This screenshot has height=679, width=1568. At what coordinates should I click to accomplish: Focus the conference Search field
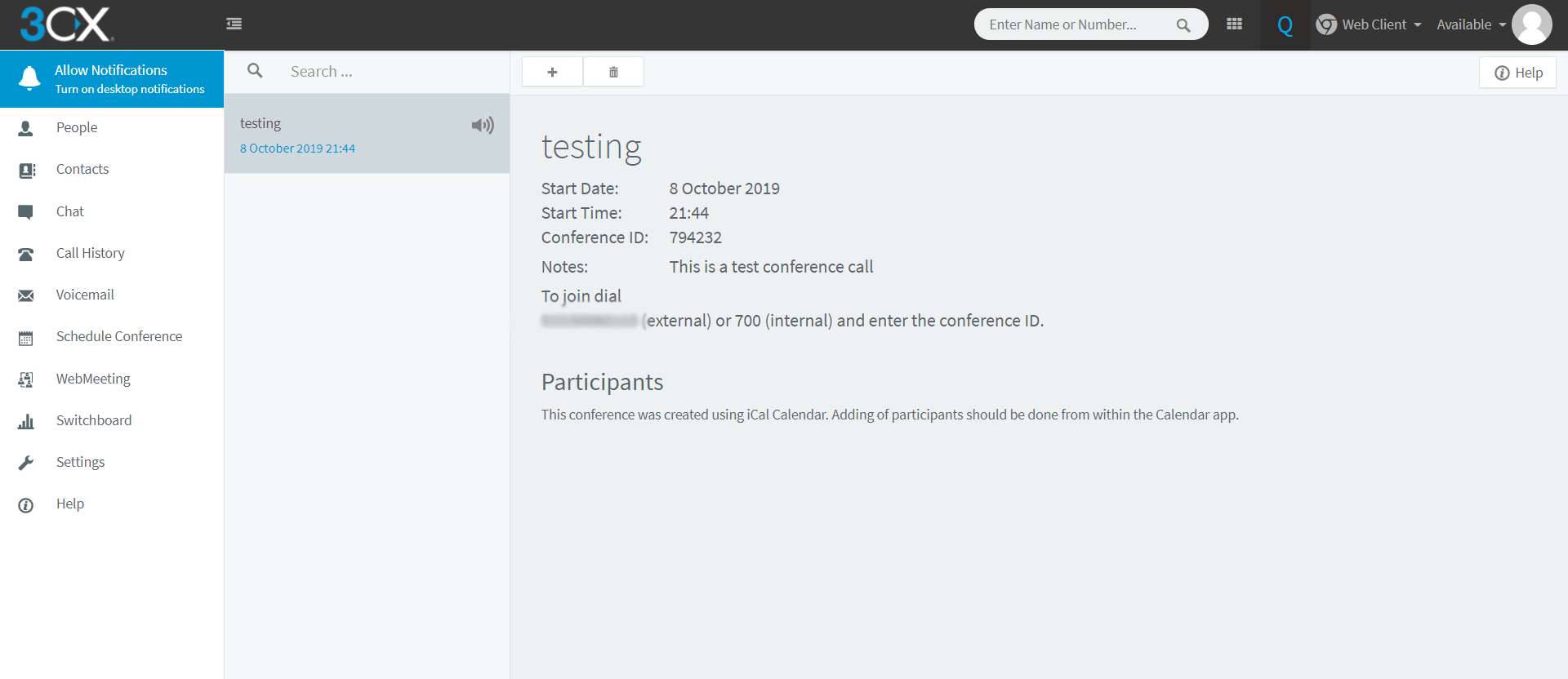click(x=384, y=72)
